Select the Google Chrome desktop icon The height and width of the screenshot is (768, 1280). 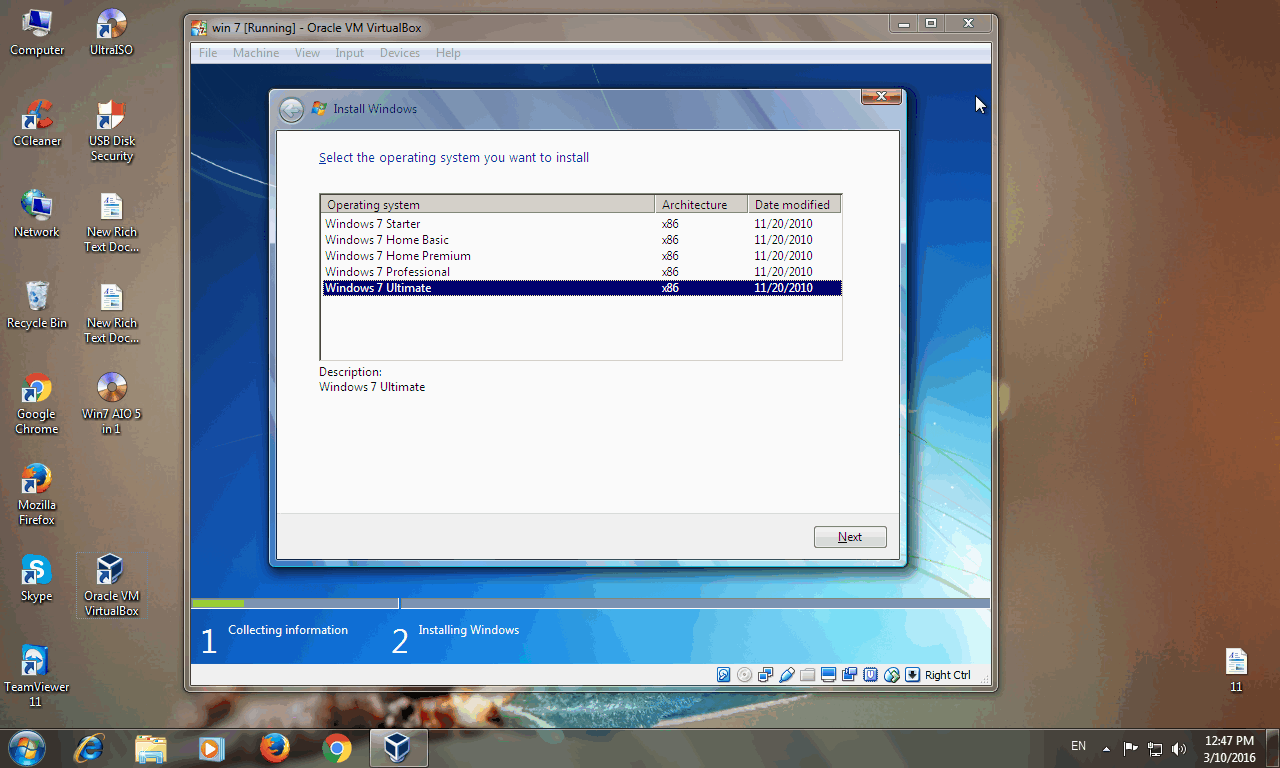tap(37, 403)
